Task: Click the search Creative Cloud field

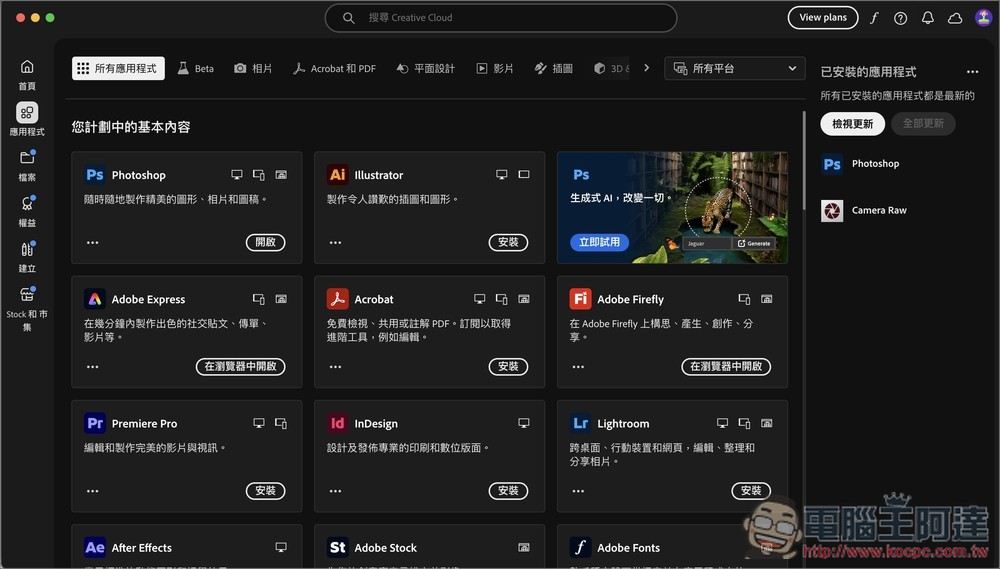Action: point(501,18)
